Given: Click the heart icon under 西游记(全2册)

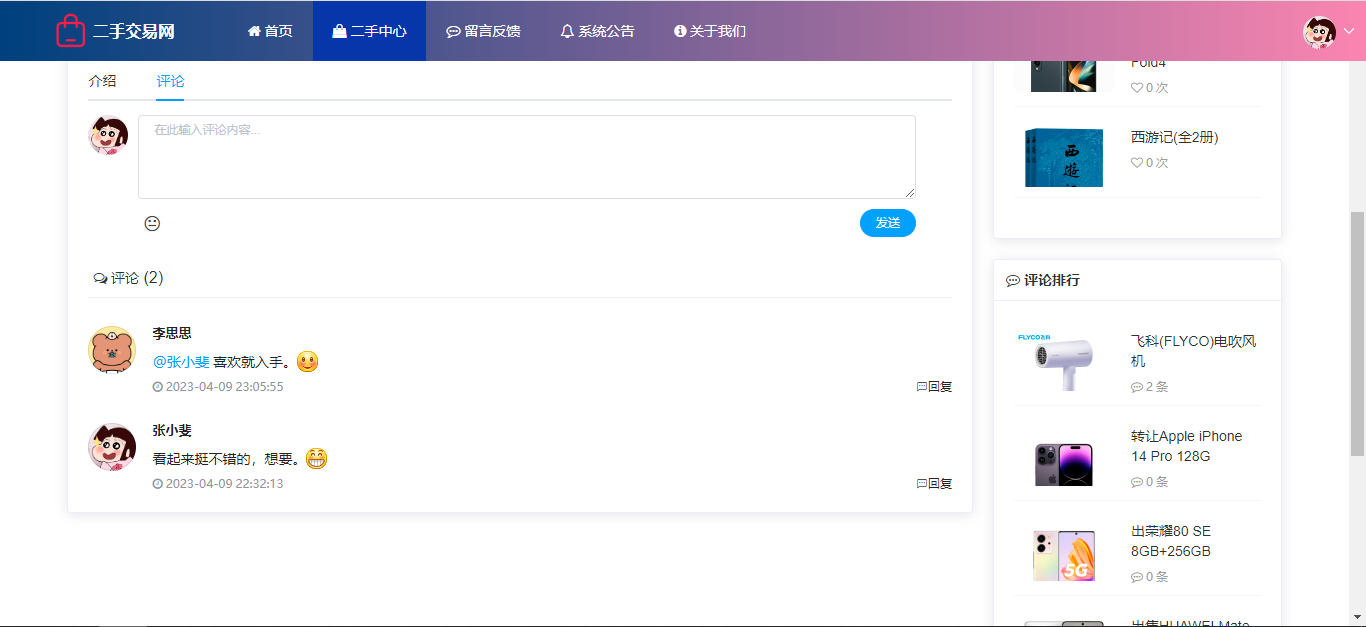Looking at the screenshot, I should [x=1137, y=163].
